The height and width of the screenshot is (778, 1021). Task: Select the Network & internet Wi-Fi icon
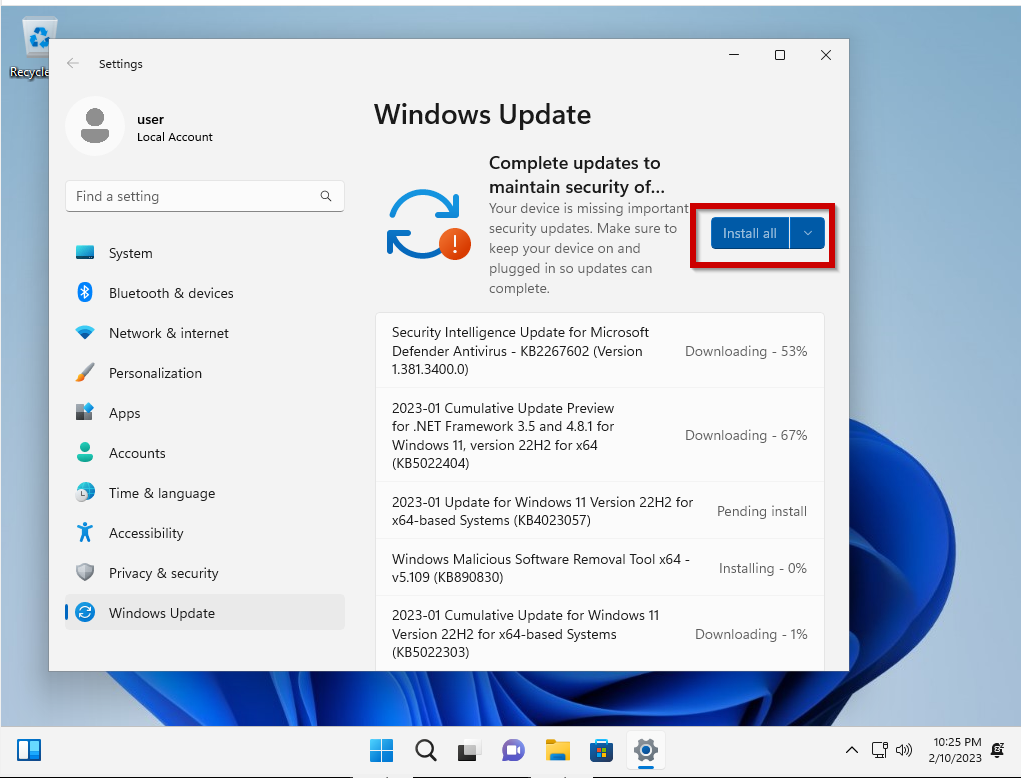point(85,333)
